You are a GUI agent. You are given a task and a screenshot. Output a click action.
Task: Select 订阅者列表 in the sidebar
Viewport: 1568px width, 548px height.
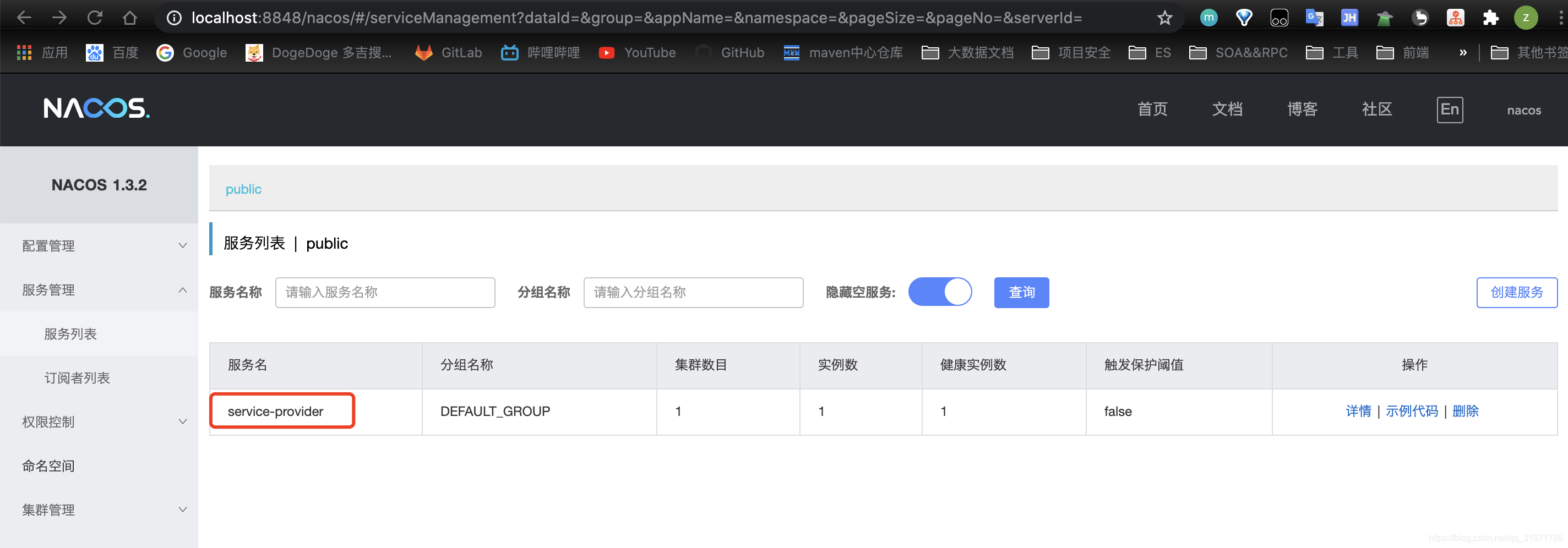click(x=99, y=377)
